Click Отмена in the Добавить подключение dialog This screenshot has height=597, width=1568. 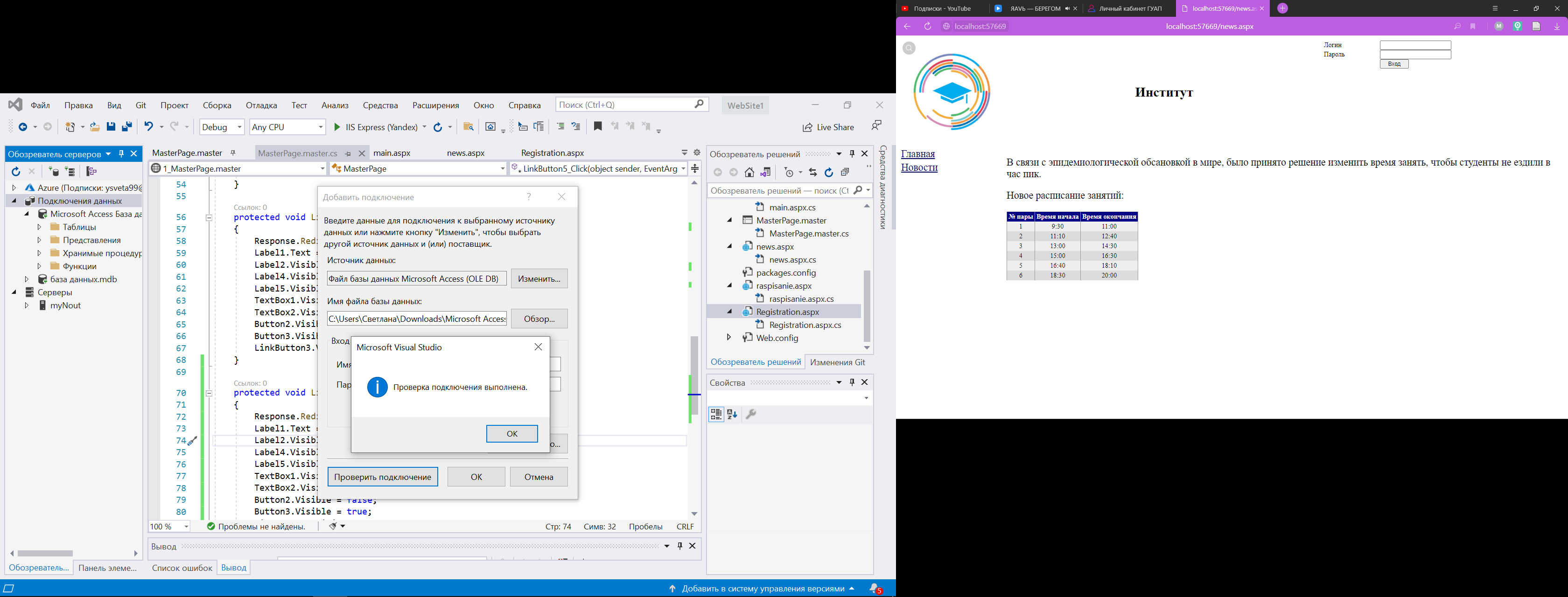click(539, 477)
